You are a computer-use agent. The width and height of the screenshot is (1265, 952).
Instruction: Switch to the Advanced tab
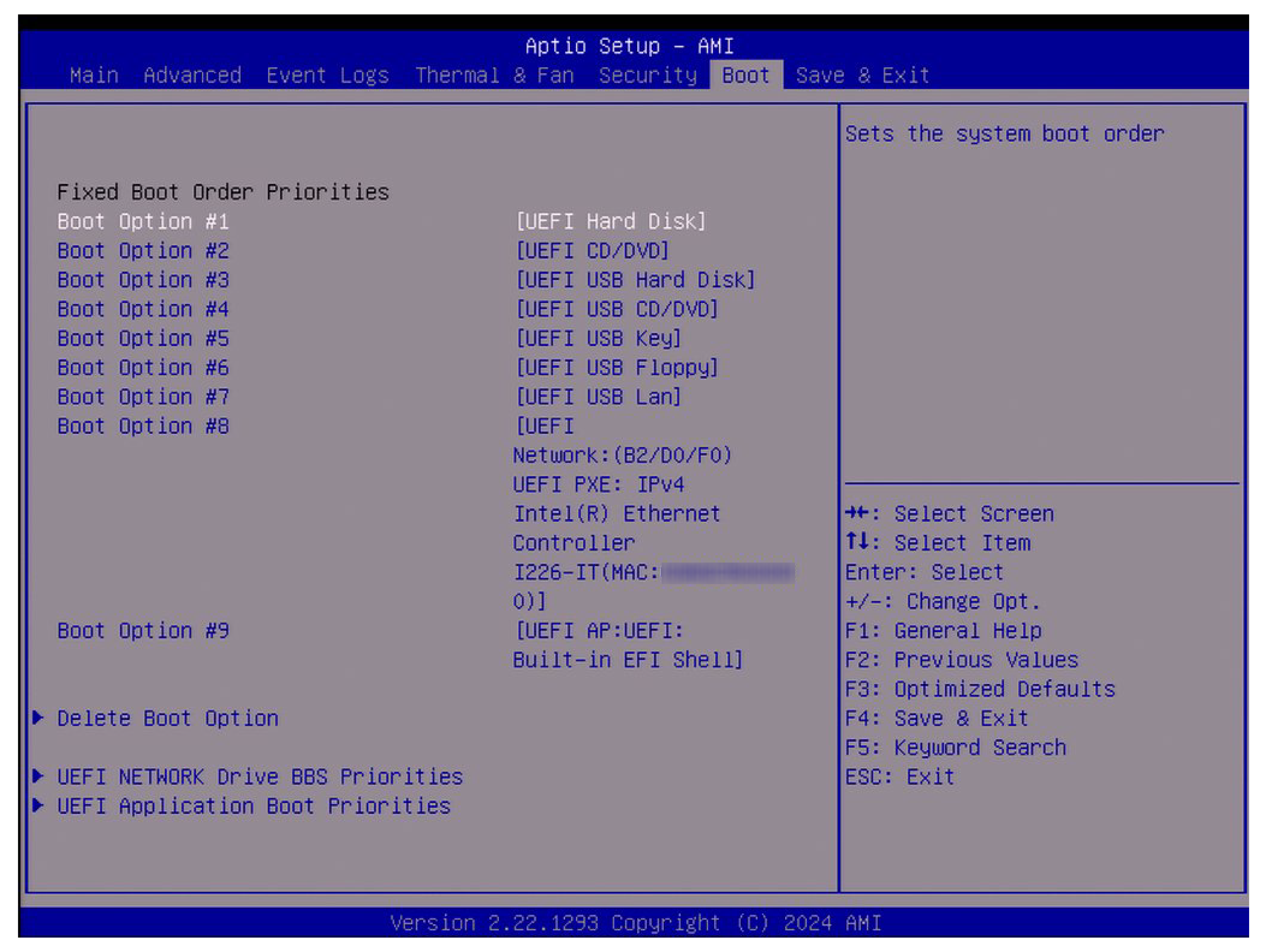coord(193,76)
